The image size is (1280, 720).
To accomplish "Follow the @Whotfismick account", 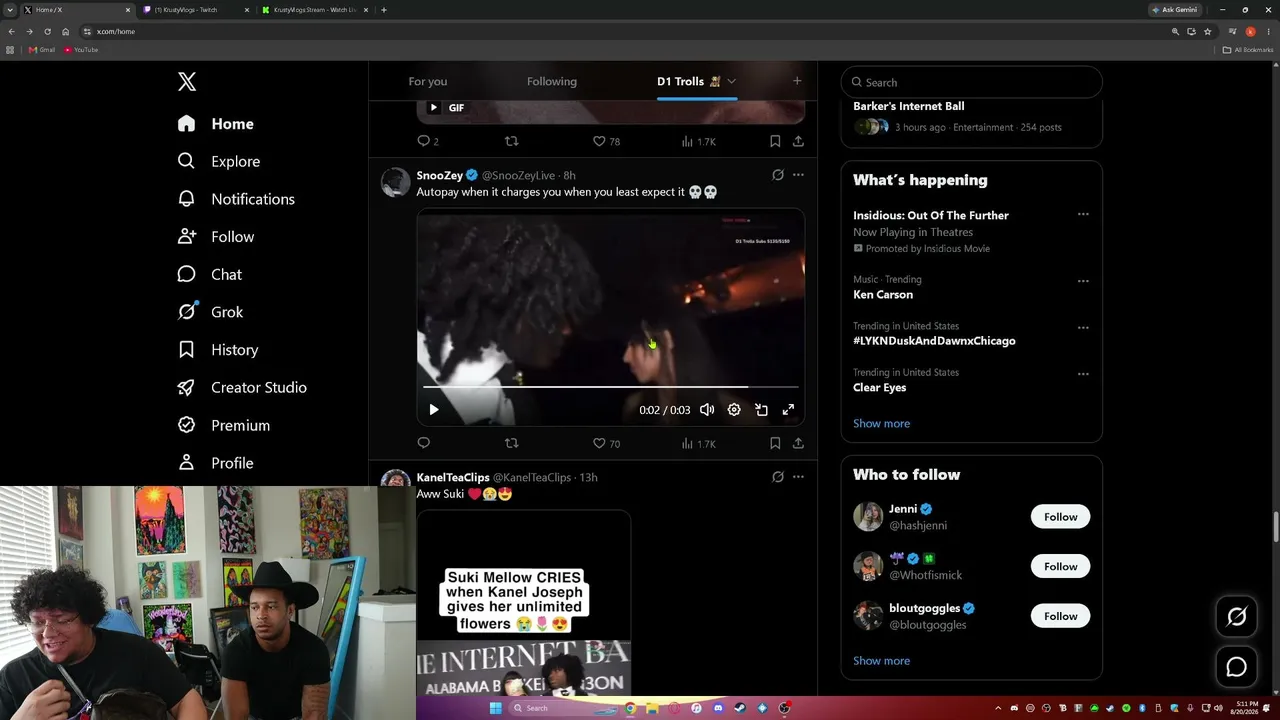I will (x=1060, y=566).
